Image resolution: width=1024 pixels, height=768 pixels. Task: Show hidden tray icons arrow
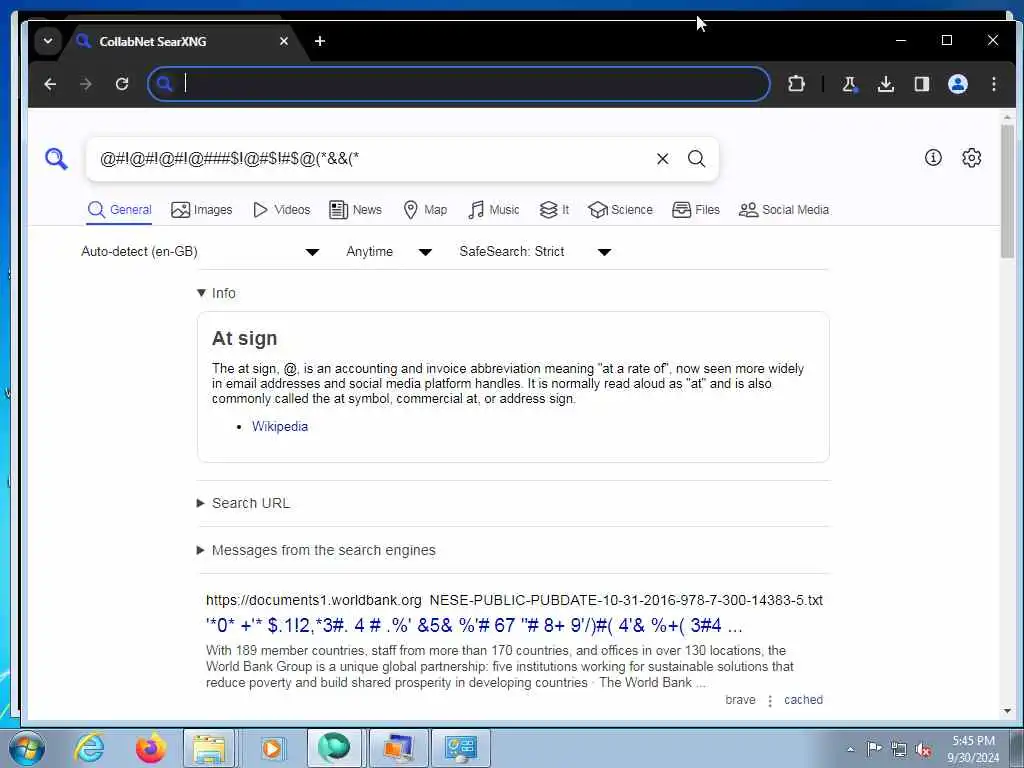[850, 749]
